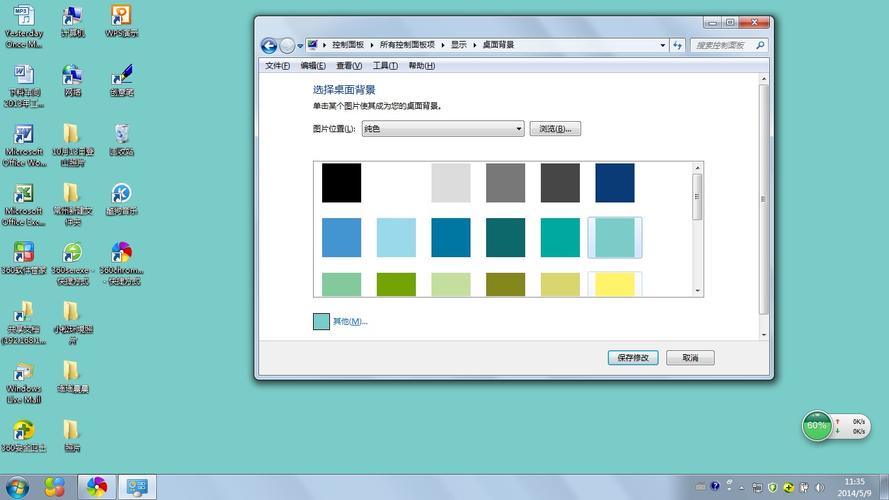The image size is (889, 500).
Task: Open the 工具(T) menu
Action: [x=385, y=66]
